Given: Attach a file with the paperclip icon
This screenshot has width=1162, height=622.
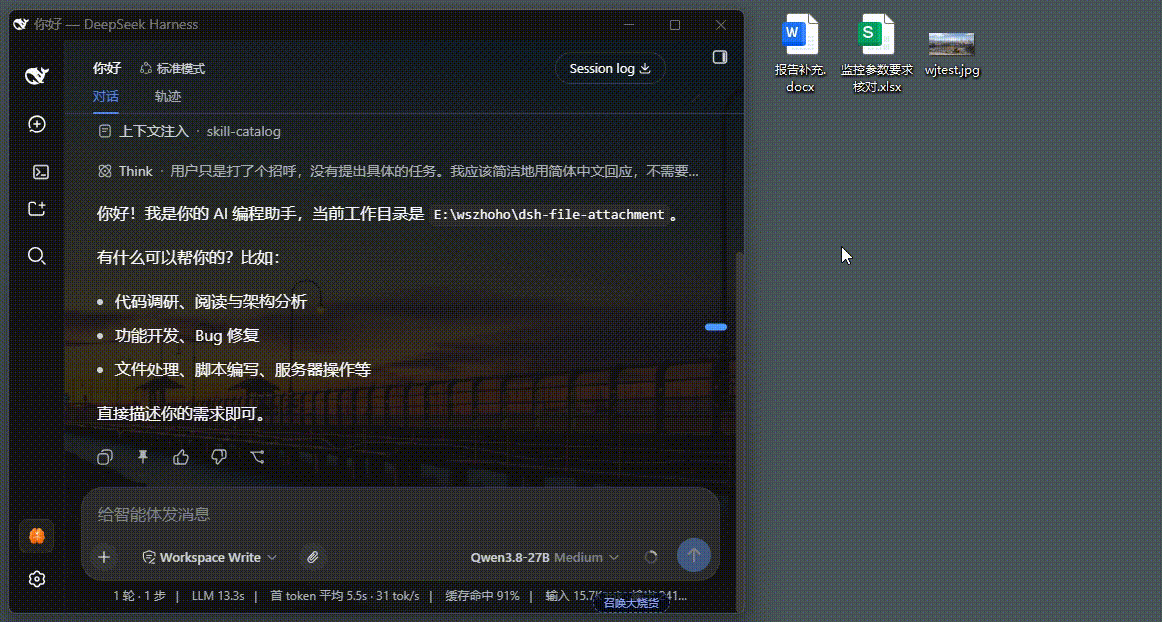Looking at the screenshot, I should pyautogui.click(x=313, y=557).
